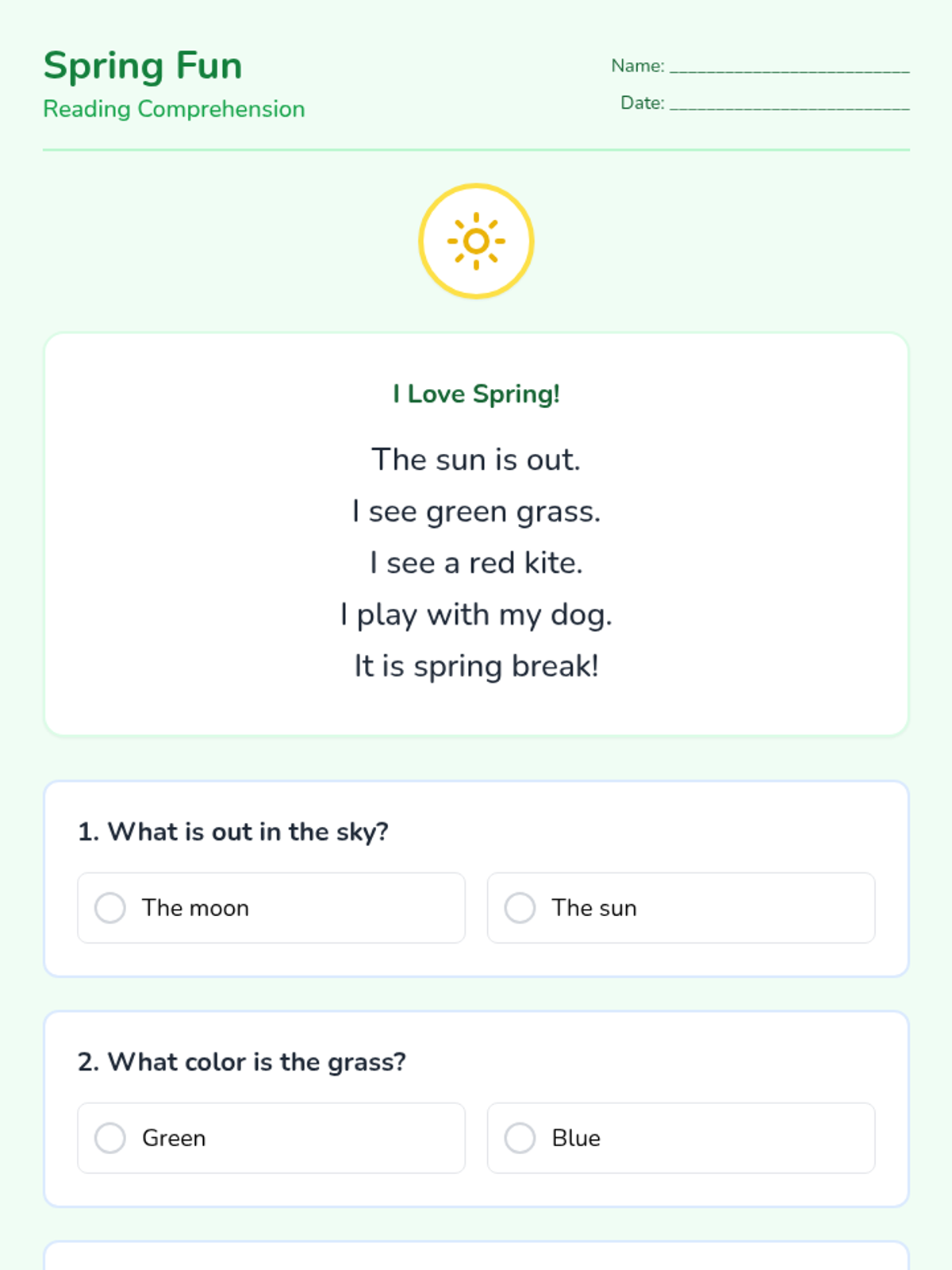Click the partially visible third question card
The width and height of the screenshot is (952, 1270).
(x=476, y=1257)
